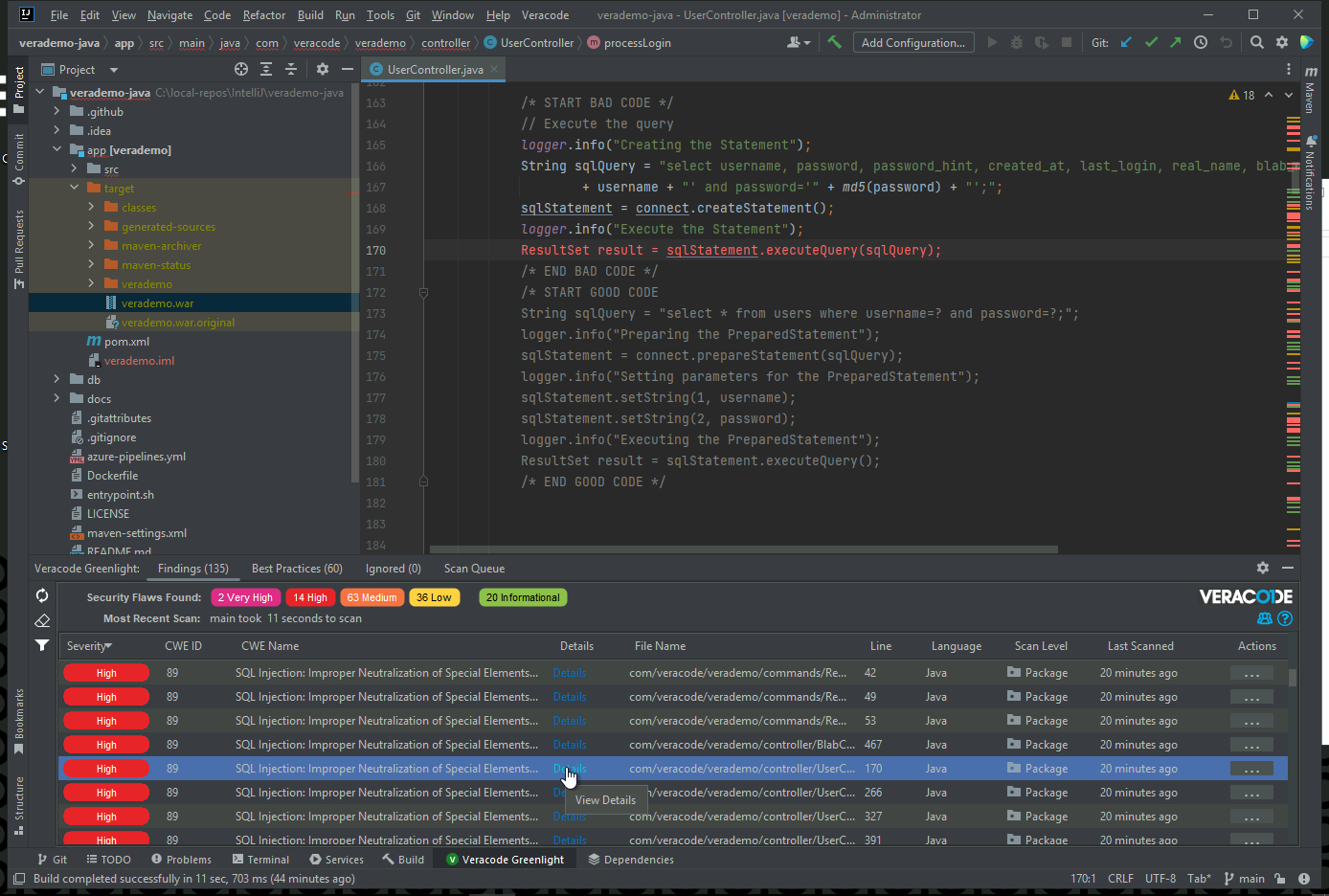Screen dimensions: 1329x896
Task: Click the JetBrains Space colorful icon
Action: pos(1307,42)
